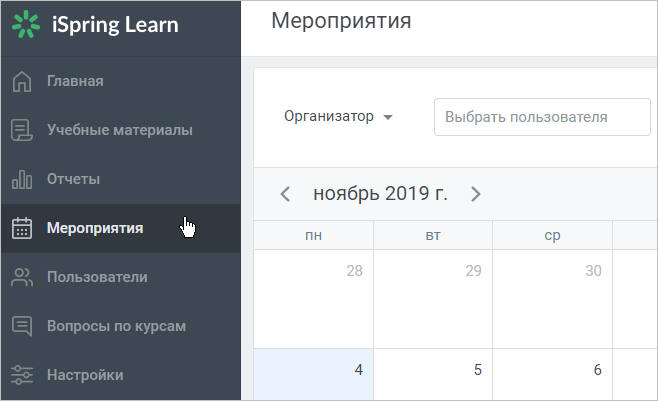Screen dimensions: 658x401
Task: Expand the Организатор dropdown
Action: pos(338,117)
